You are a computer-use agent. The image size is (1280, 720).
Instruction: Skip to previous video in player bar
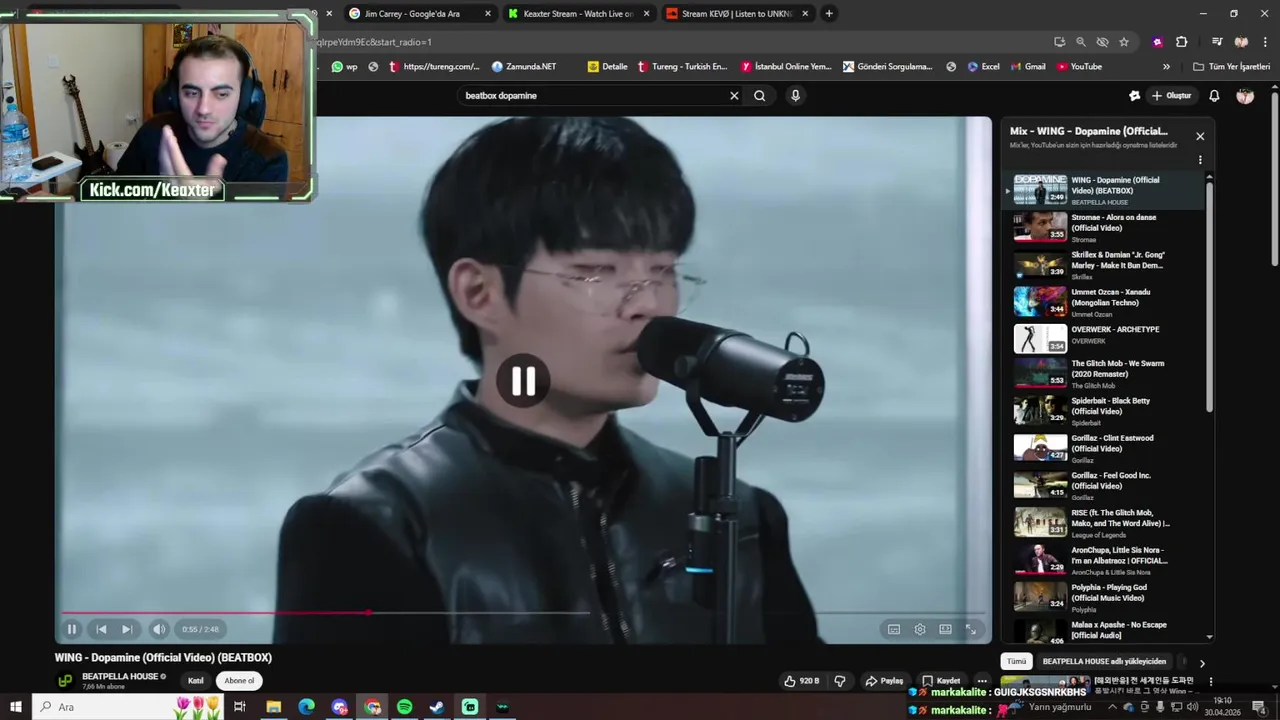[x=101, y=629]
